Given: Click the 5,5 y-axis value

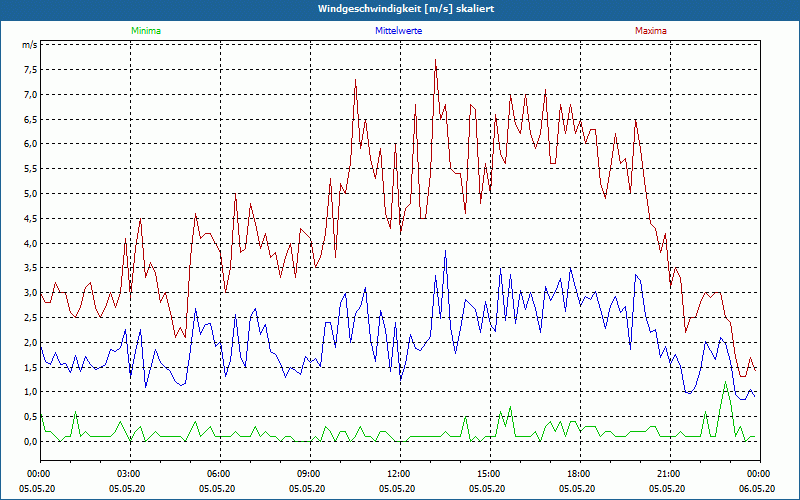Looking at the screenshot, I should pos(31,169).
